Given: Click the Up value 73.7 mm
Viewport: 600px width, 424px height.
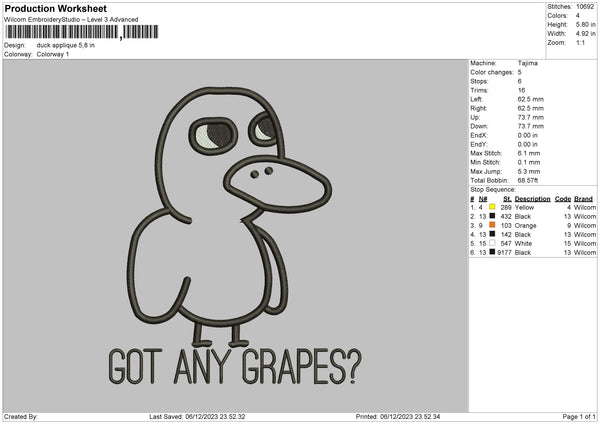Looking at the screenshot, I should 530,117.
